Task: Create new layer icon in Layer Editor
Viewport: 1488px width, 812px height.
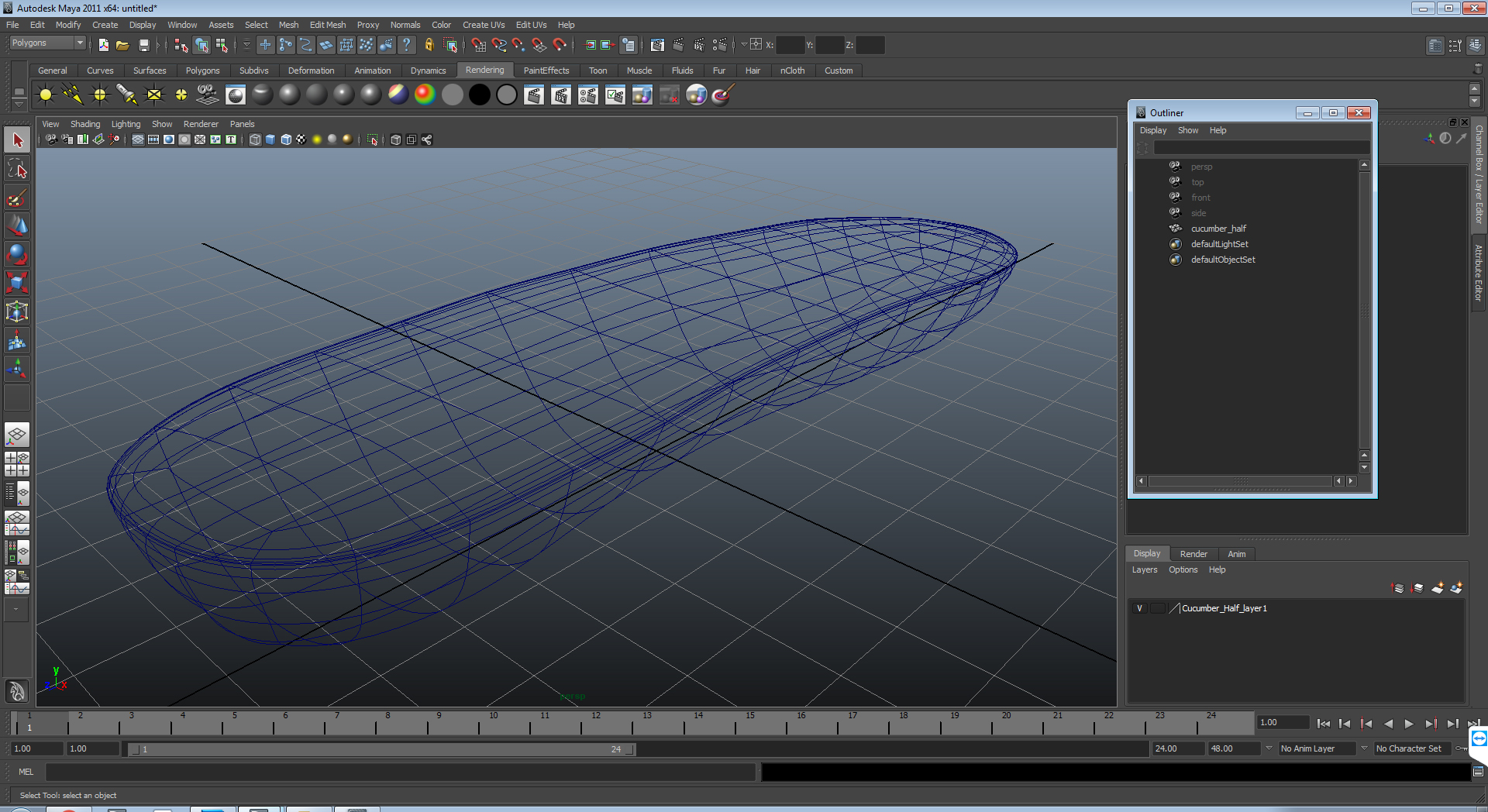Action: [1438, 588]
